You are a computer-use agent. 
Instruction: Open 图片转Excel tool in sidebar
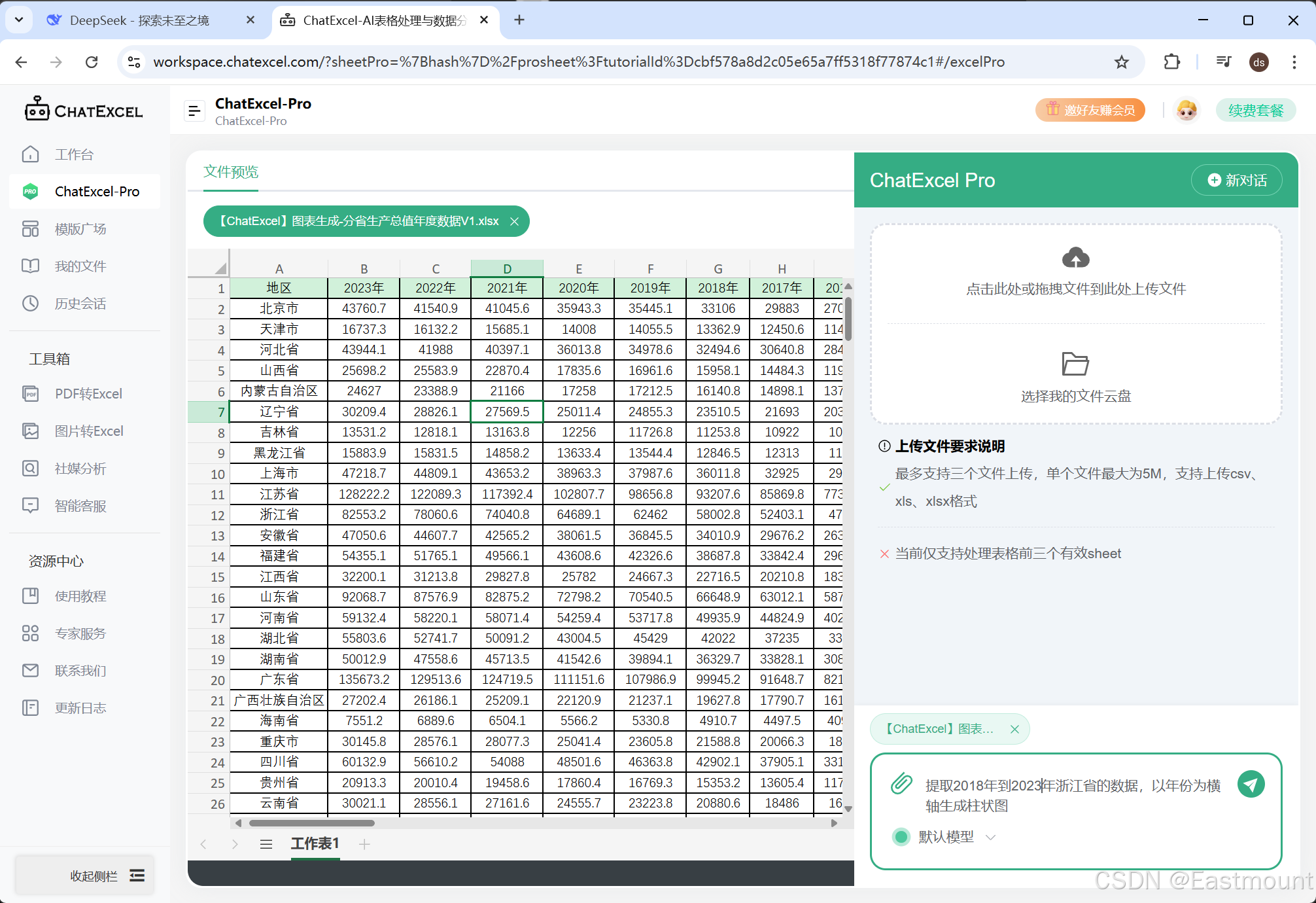tap(89, 431)
